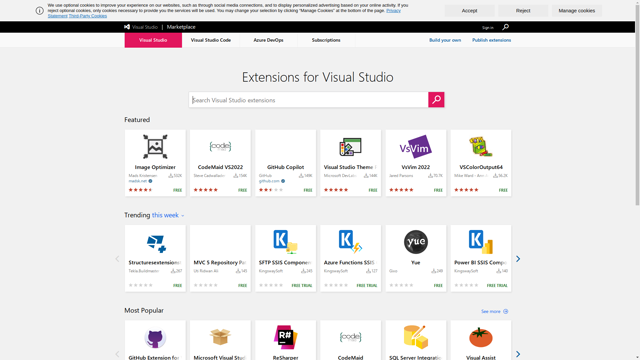Image resolution: width=640 pixels, height=360 pixels.
Task: Click the magenta search button icon
Action: coord(436,100)
